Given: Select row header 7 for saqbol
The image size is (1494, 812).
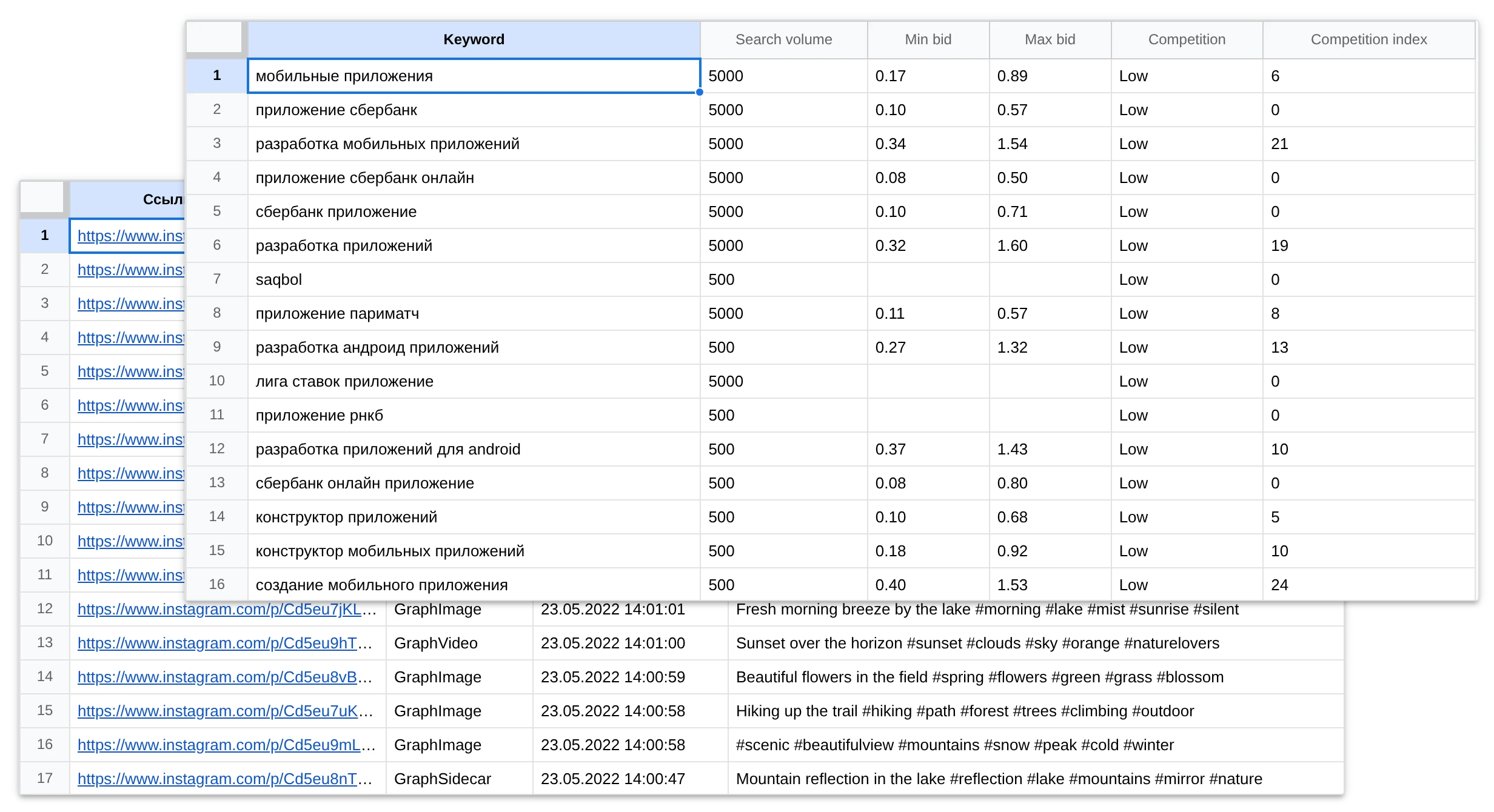Looking at the screenshot, I should [x=216, y=279].
